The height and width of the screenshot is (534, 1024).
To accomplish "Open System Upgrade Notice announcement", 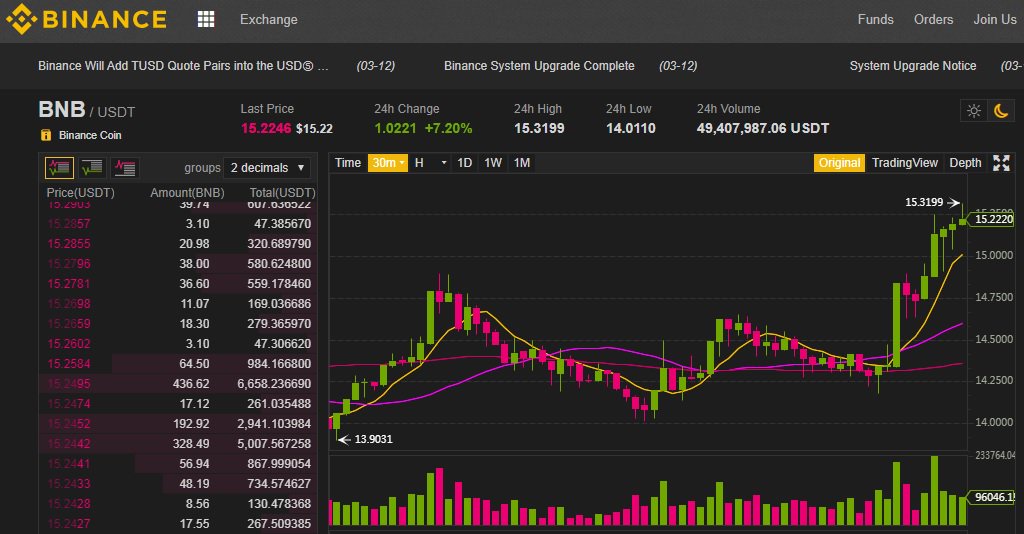I will (x=912, y=66).
